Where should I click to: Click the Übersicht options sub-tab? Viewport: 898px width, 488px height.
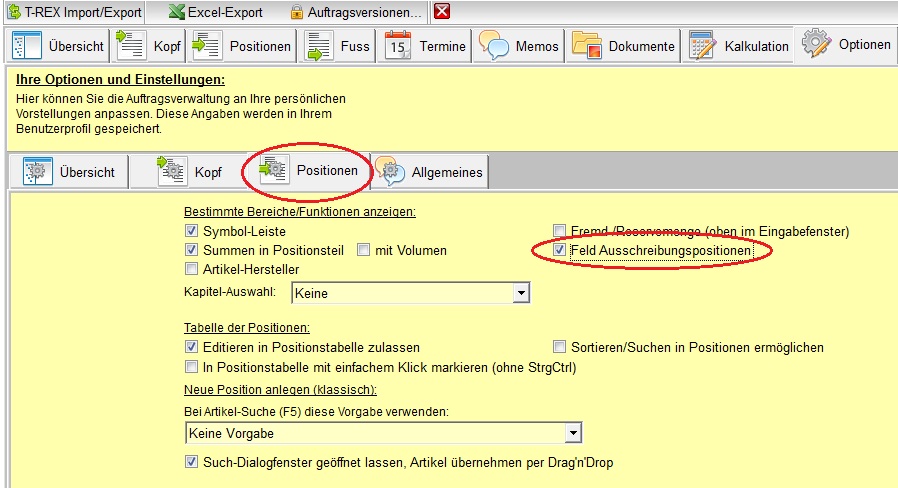pyautogui.click(x=69, y=172)
